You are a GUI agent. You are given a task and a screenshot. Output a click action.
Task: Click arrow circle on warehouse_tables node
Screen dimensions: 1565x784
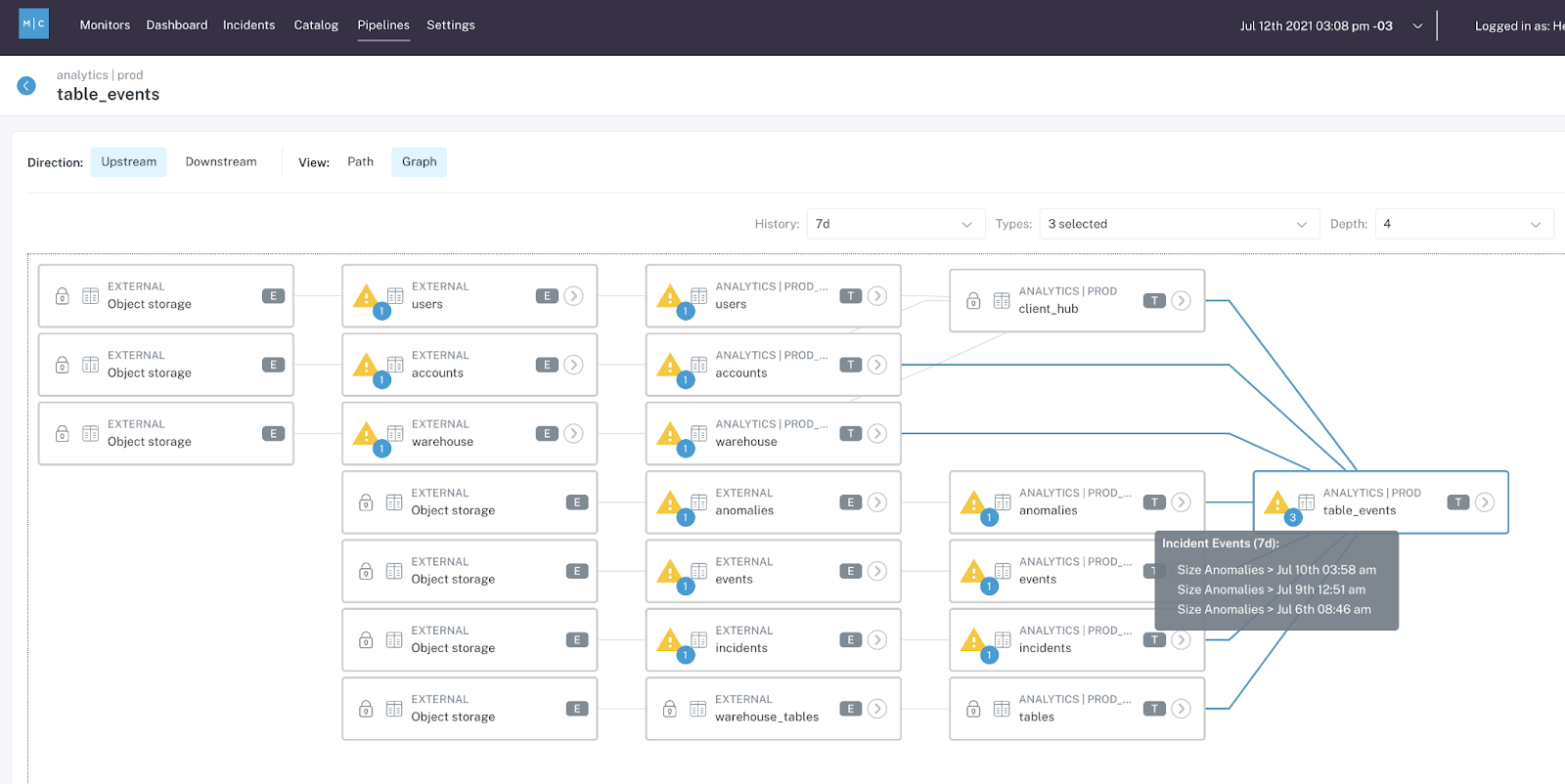click(877, 709)
